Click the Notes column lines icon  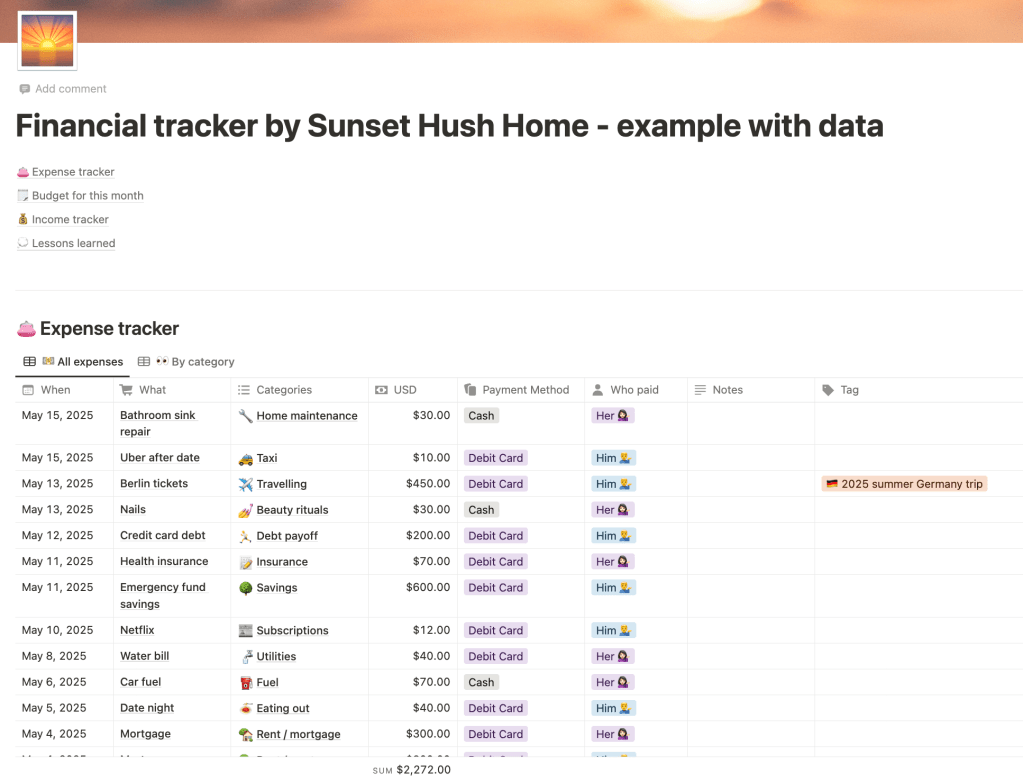700,390
